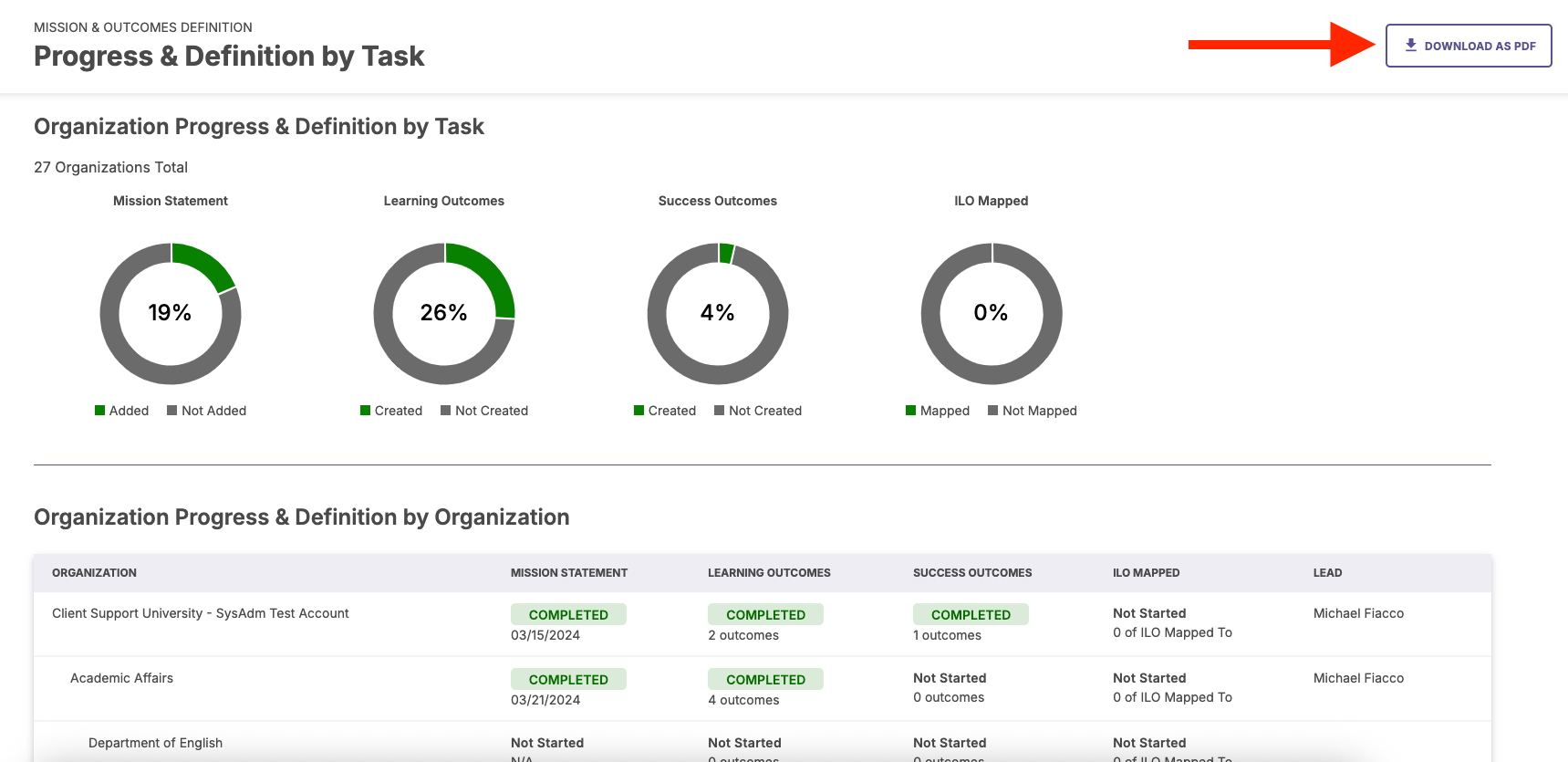Click the Learning Outcomes donut chart
This screenshot has width=1568, height=762.
point(444,313)
